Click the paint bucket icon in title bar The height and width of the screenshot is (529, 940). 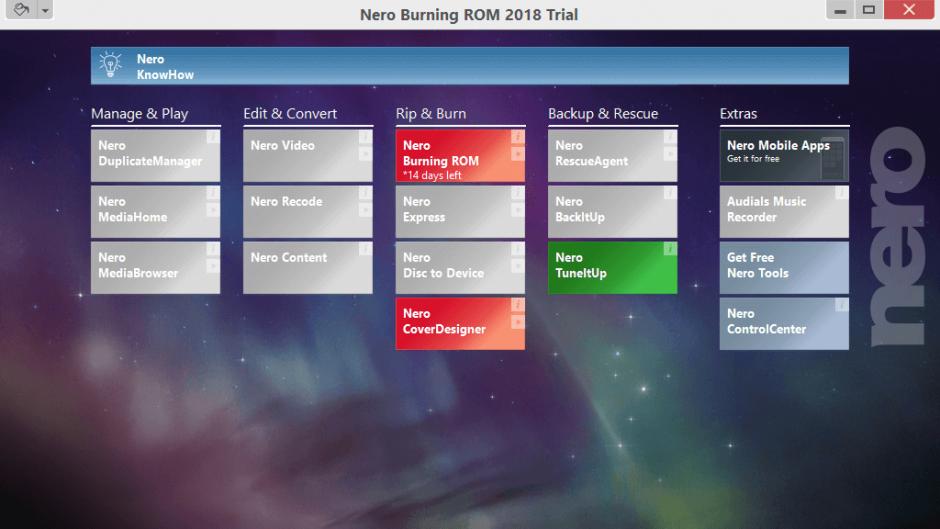point(20,10)
